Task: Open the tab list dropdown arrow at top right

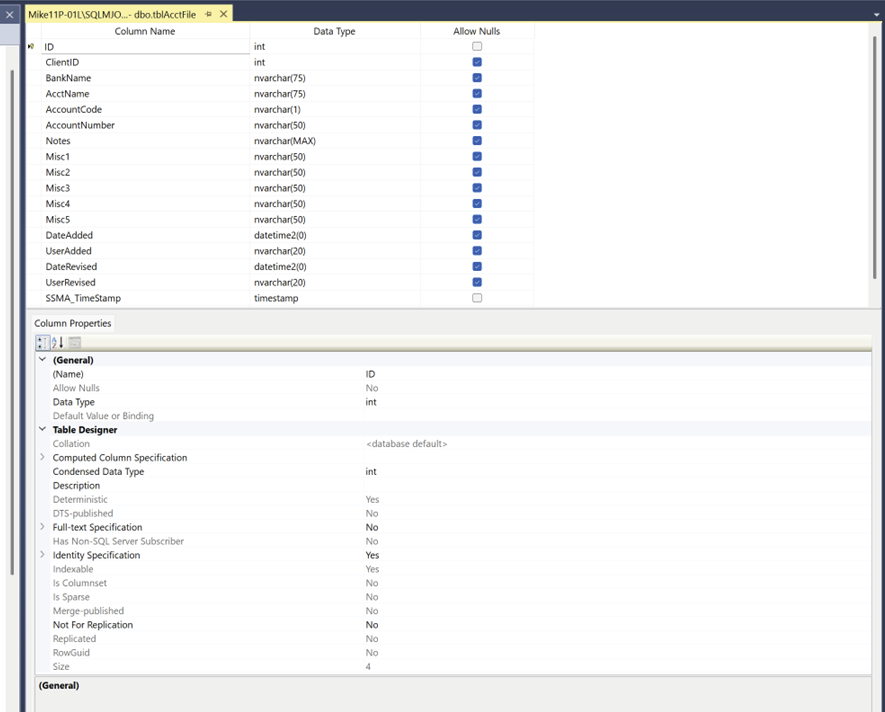Action: [x=877, y=15]
